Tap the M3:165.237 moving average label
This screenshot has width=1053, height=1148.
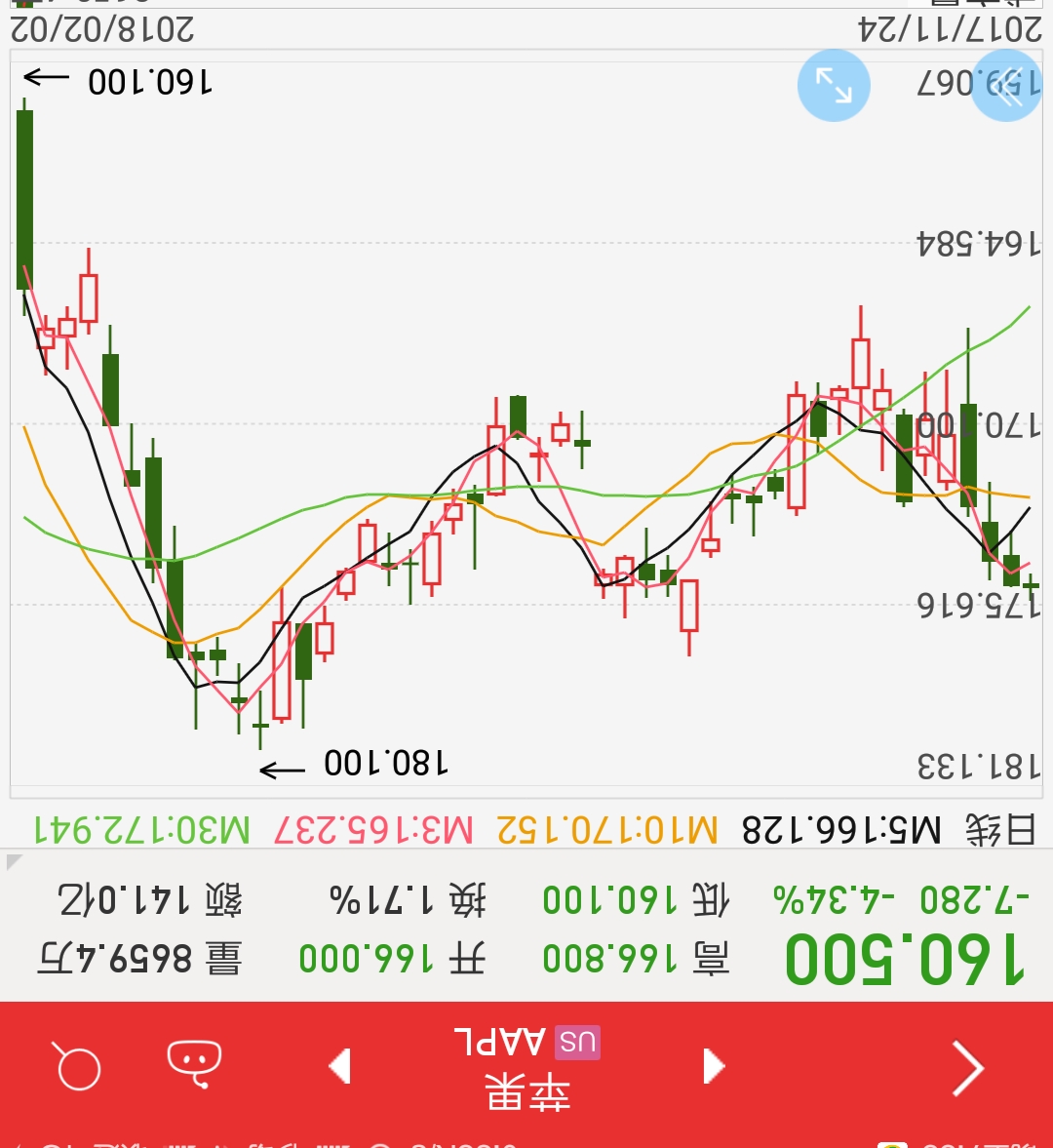pyautogui.click(x=373, y=830)
